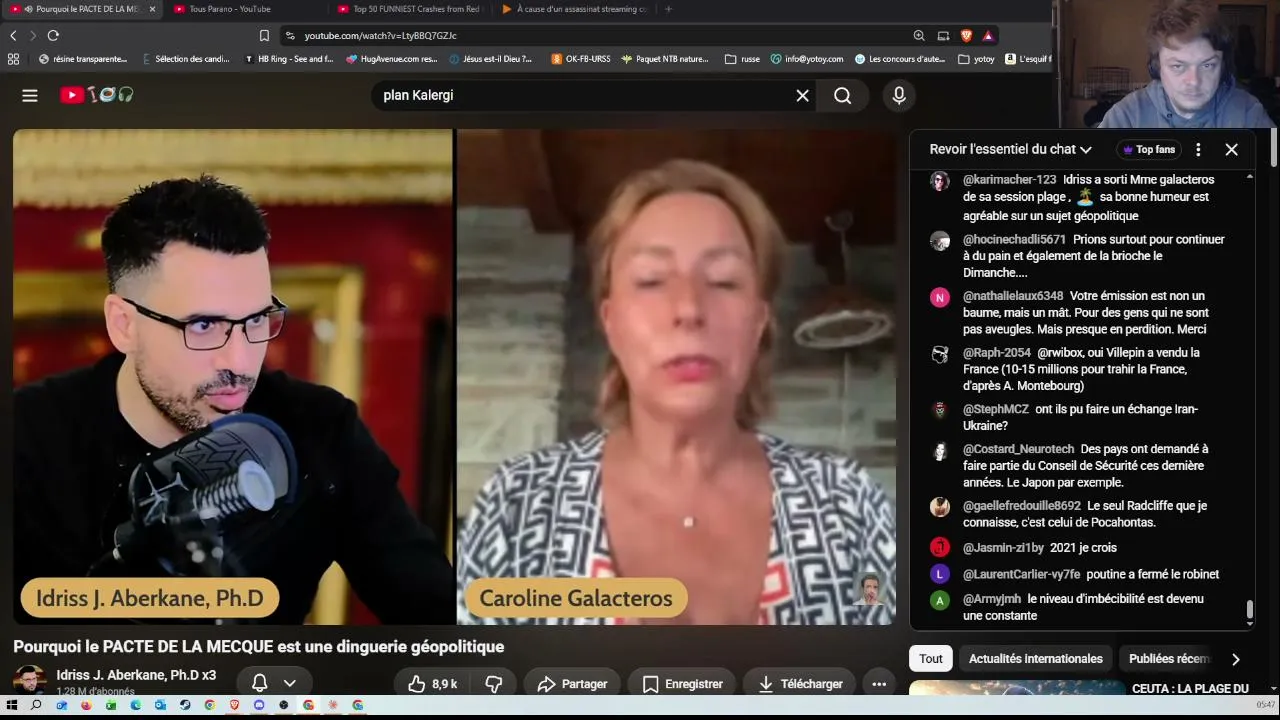Switch to the 'À cause d'un assassinat' tab
Viewport: 1280px width, 720px height.
(x=574, y=9)
